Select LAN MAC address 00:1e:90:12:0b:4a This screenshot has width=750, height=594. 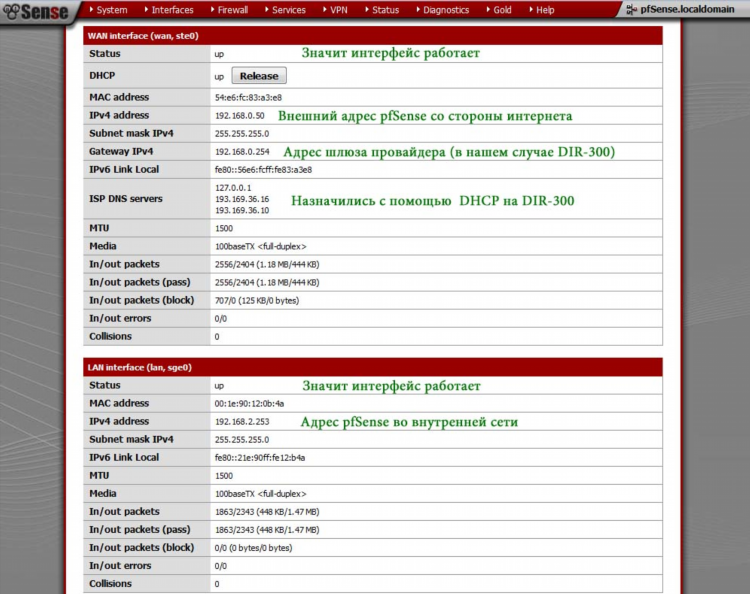click(249, 404)
